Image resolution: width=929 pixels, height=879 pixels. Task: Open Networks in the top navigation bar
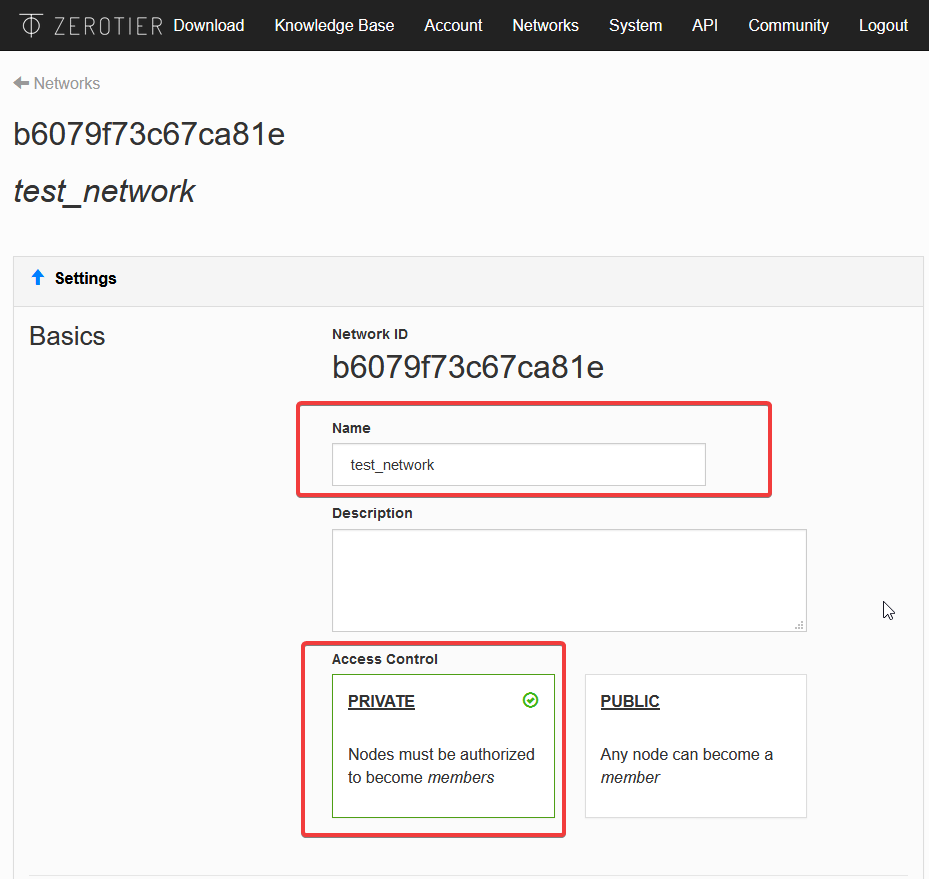tap(546, 25)
